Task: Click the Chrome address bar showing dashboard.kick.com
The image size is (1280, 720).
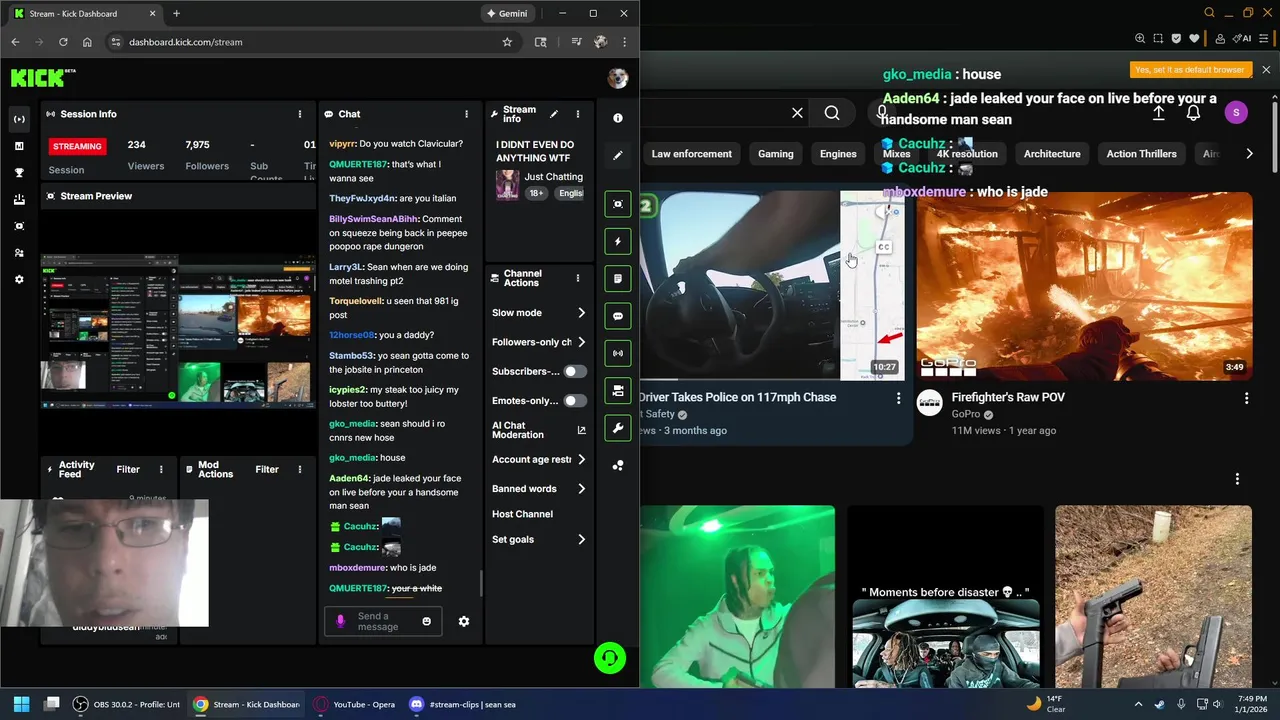Action: pyautogui.click(x=310, y=42)
